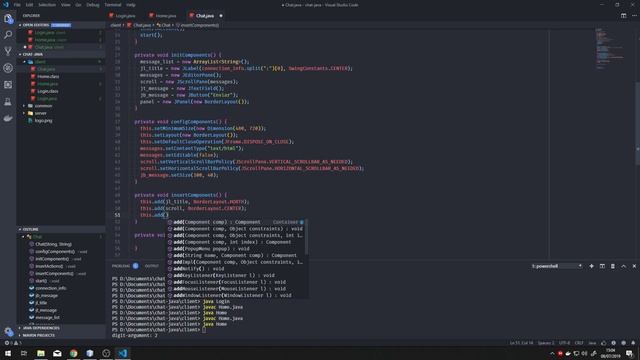Viewport: 640px width, 360px height.
Task: Open the Manage gear in the activity bar
Action: coord(8,332)
